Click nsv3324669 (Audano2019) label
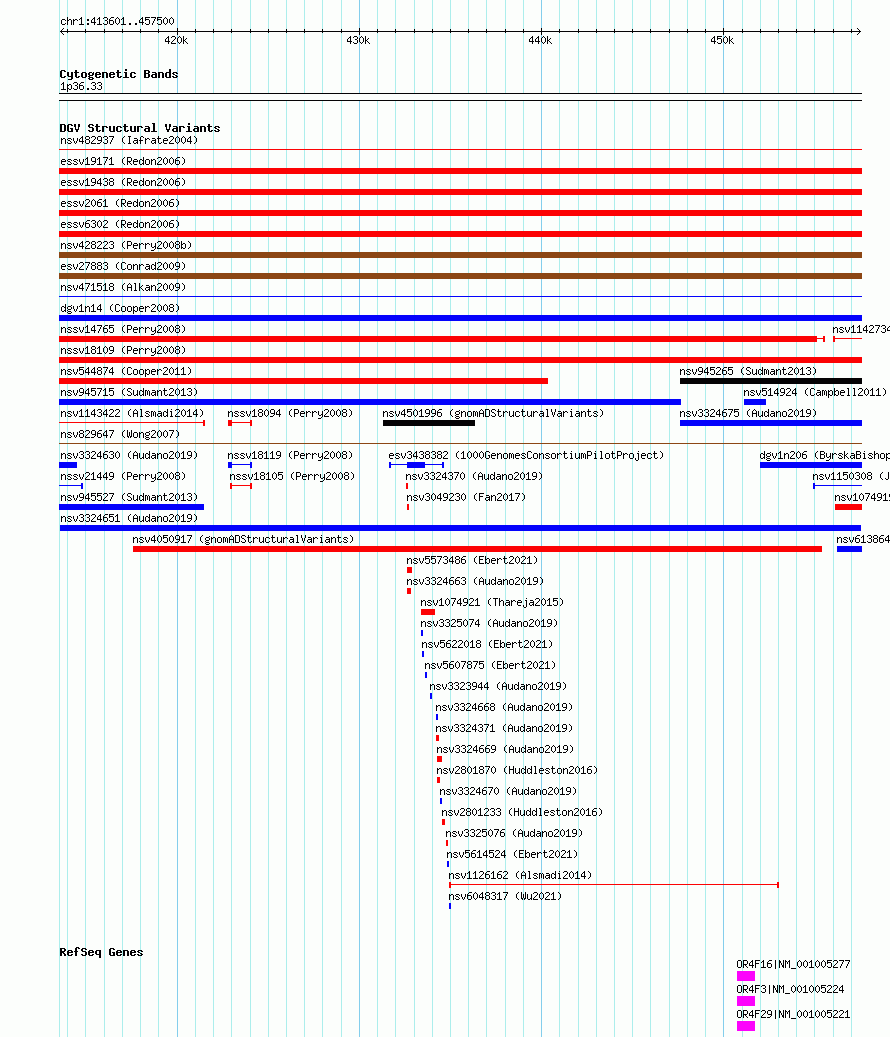Image resolution: width=890 pixels, height=1037 pixels. coord(505,749)
